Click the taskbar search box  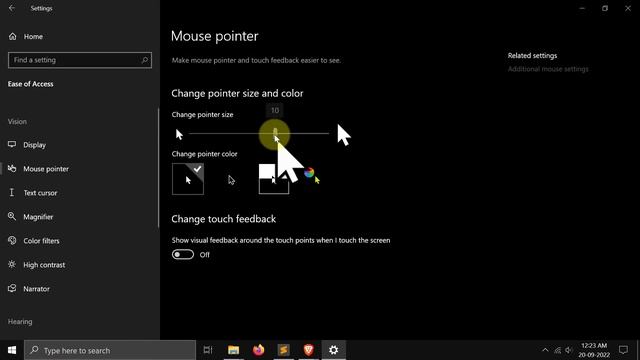click(110, 350)
